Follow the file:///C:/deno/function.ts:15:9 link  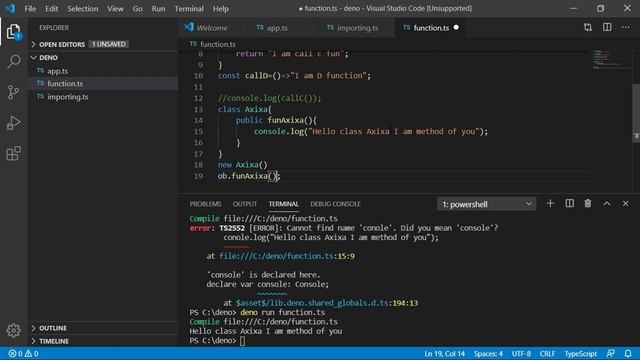click(x=287, y=256)
